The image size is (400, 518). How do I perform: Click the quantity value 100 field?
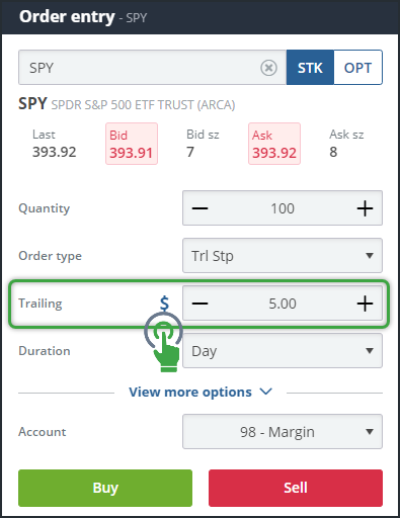coord(282,209)
